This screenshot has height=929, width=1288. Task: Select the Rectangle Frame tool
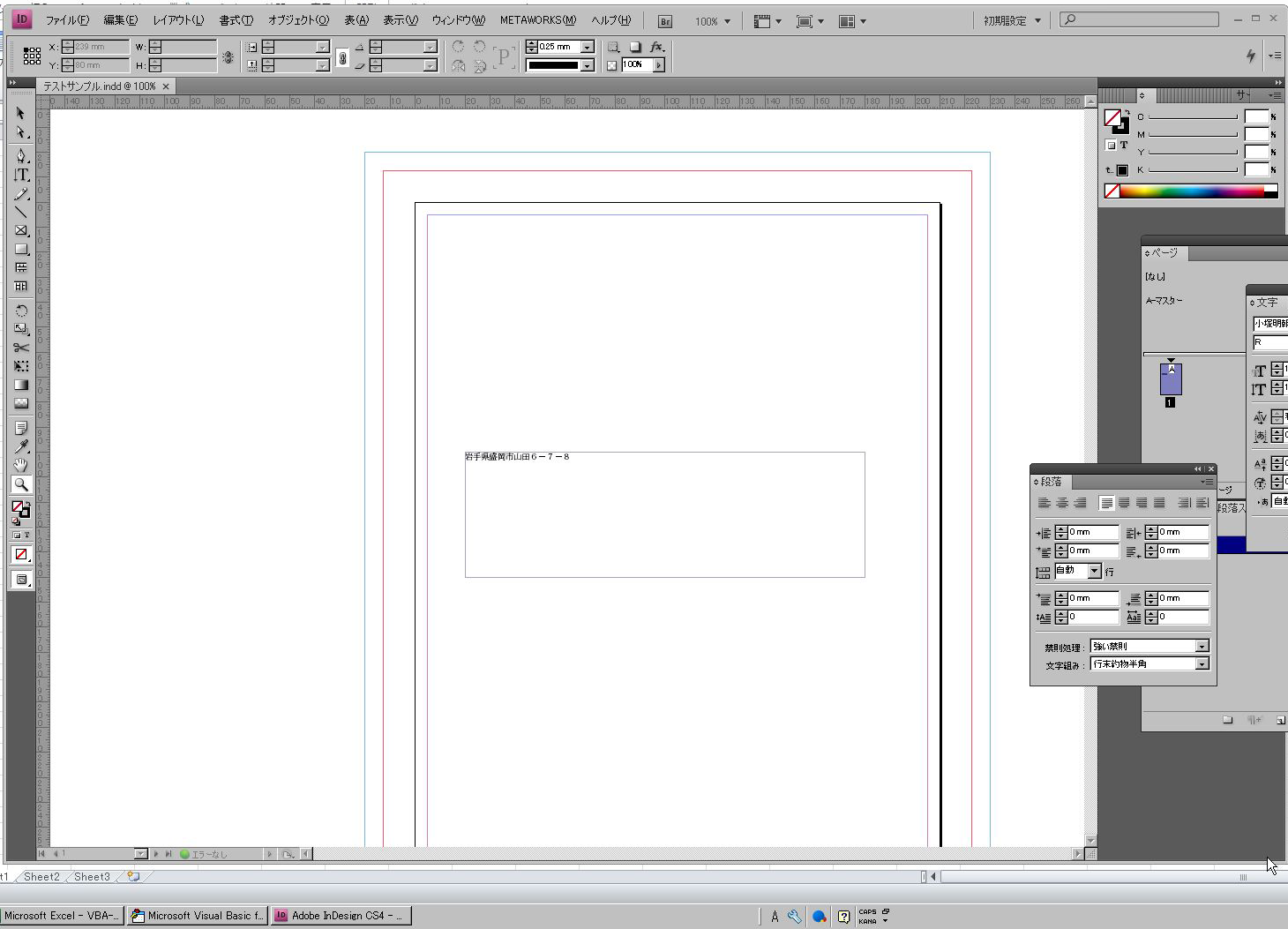point(21,230)
